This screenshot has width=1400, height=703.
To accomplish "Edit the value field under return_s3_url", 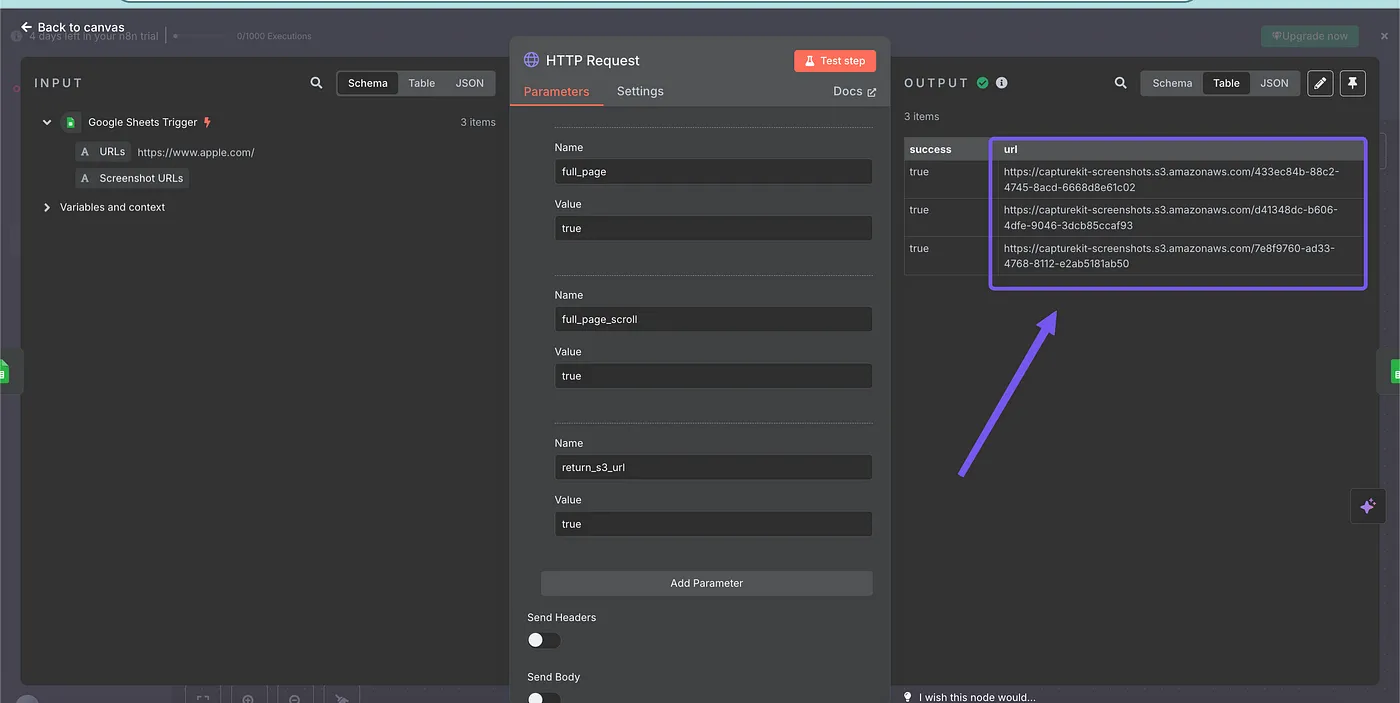I will 714,524.
